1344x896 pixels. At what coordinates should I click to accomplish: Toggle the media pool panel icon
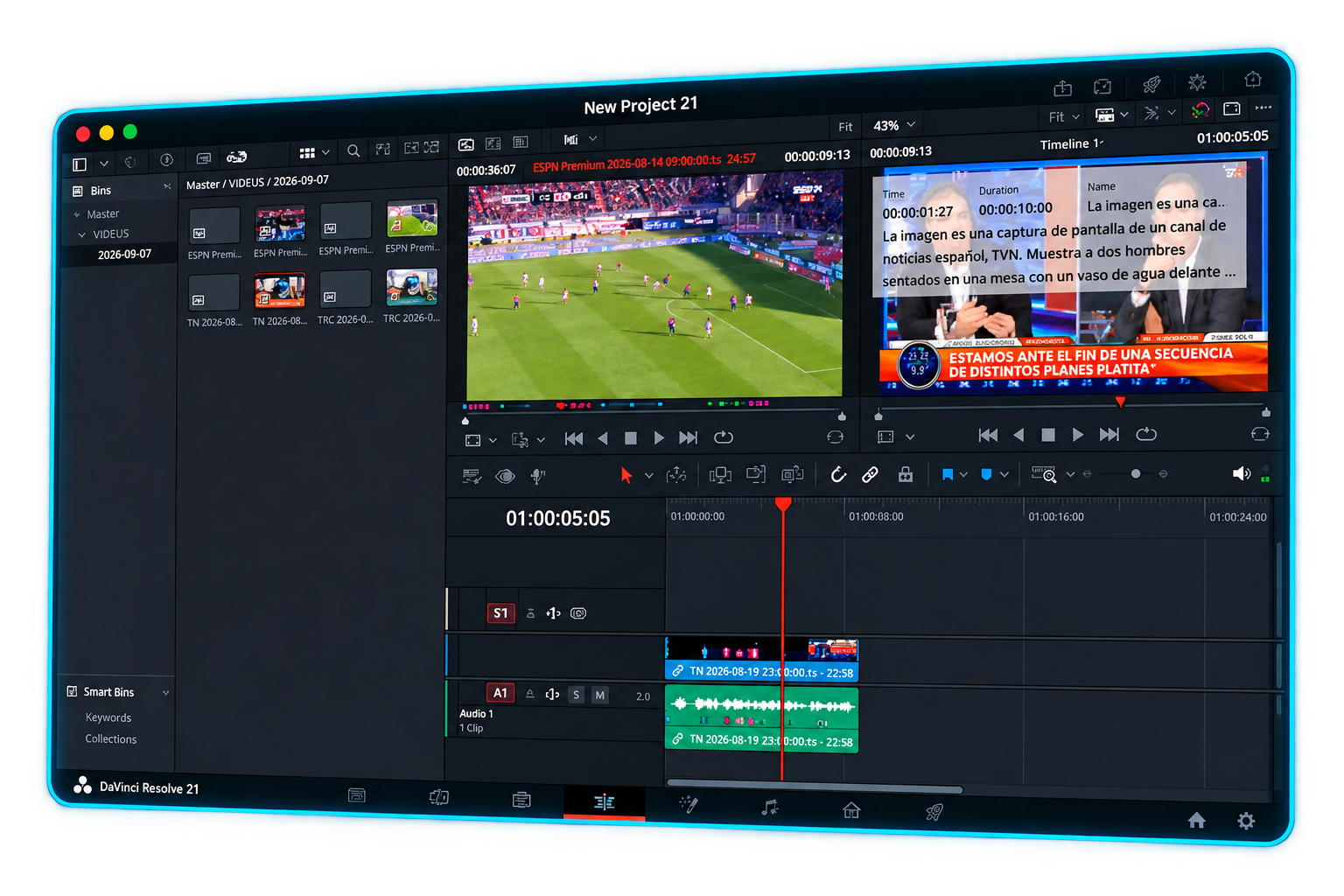(80, 164)
